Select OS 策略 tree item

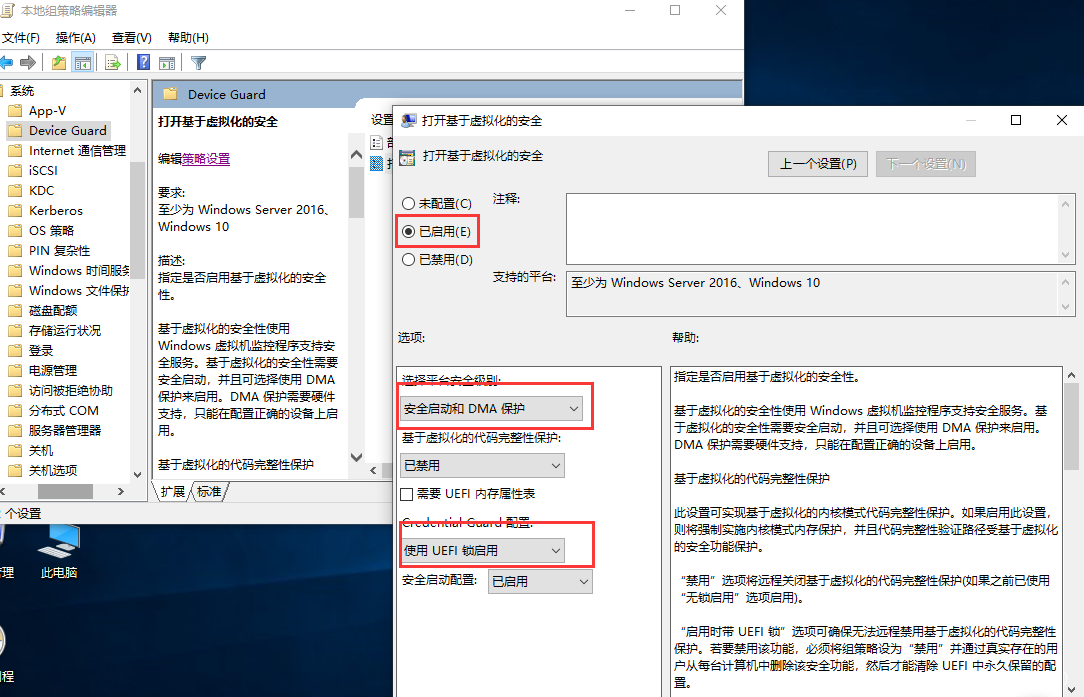tap(51, 230)
